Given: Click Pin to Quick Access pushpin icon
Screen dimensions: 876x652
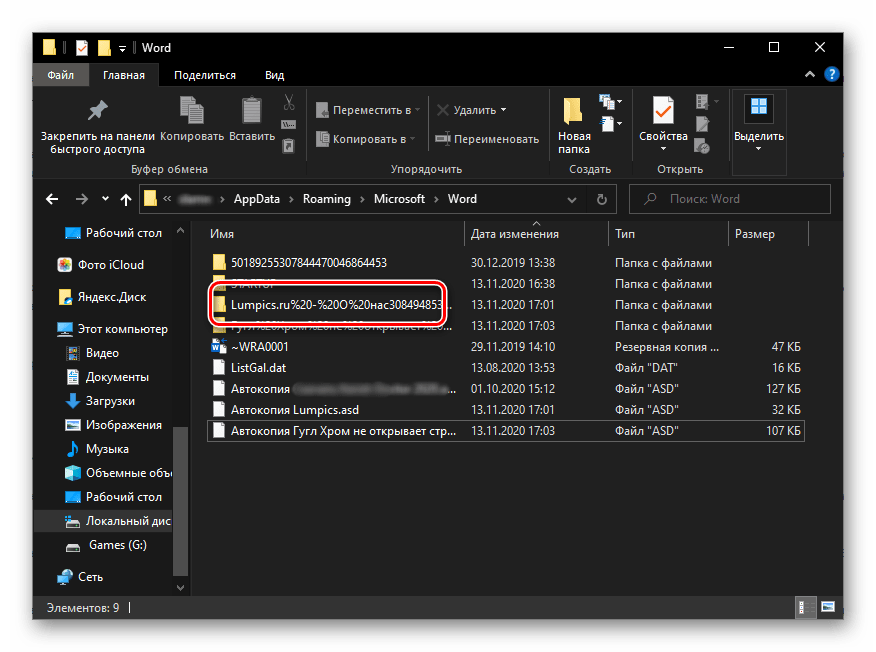Looking at the screenshot, I should pos(98,110).
